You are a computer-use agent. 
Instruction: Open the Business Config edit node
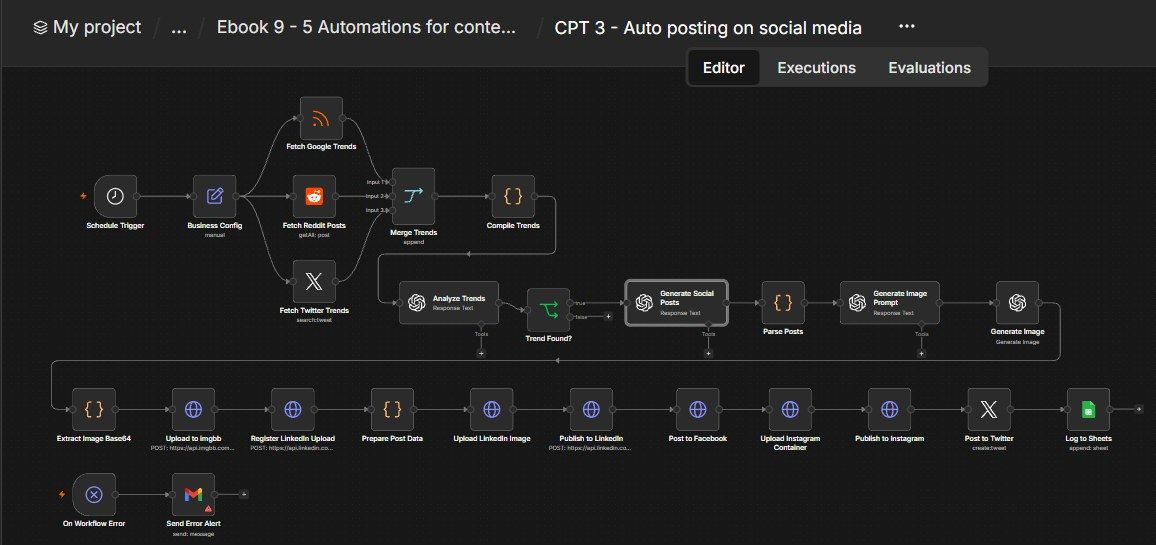215,196
